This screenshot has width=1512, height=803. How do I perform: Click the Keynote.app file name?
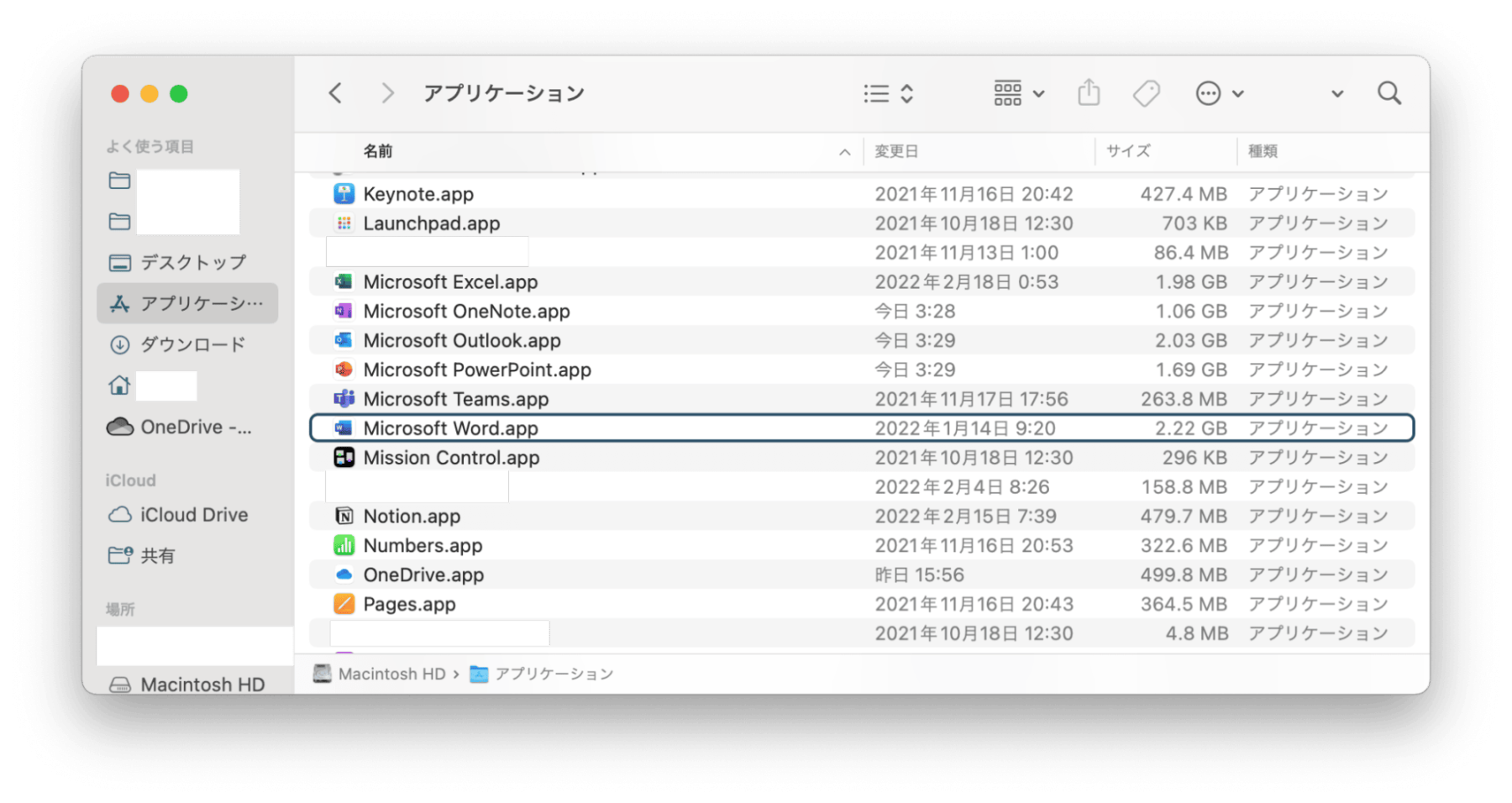tap(418, 194)
